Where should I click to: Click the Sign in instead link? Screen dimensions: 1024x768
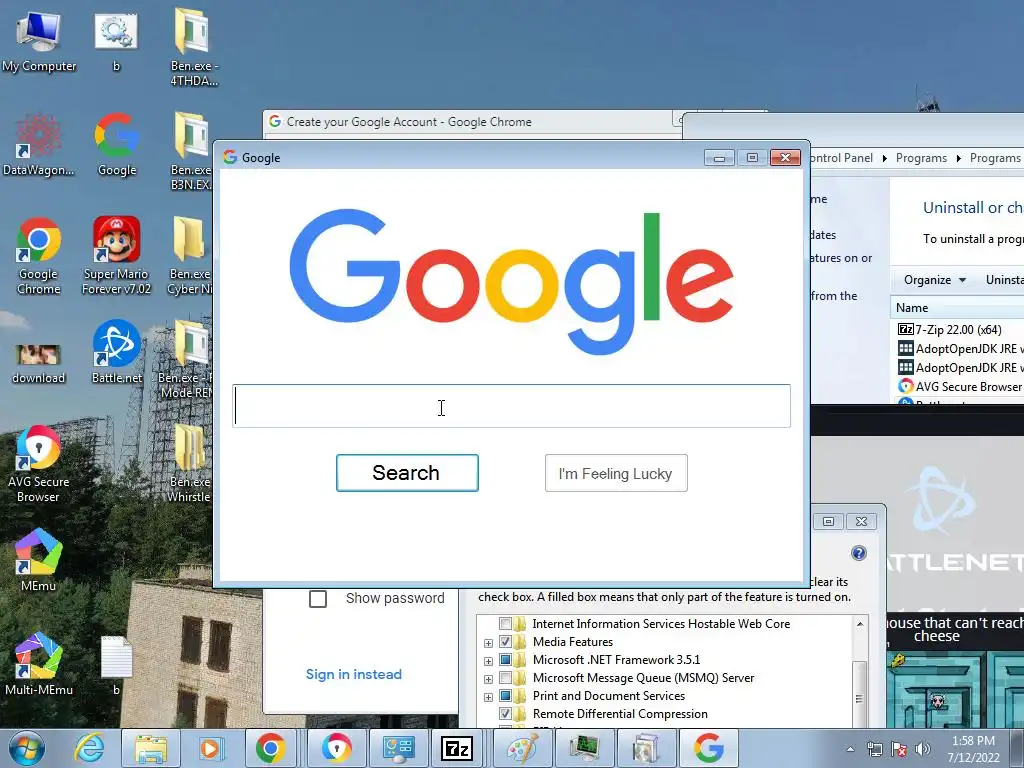click(353, 675)
